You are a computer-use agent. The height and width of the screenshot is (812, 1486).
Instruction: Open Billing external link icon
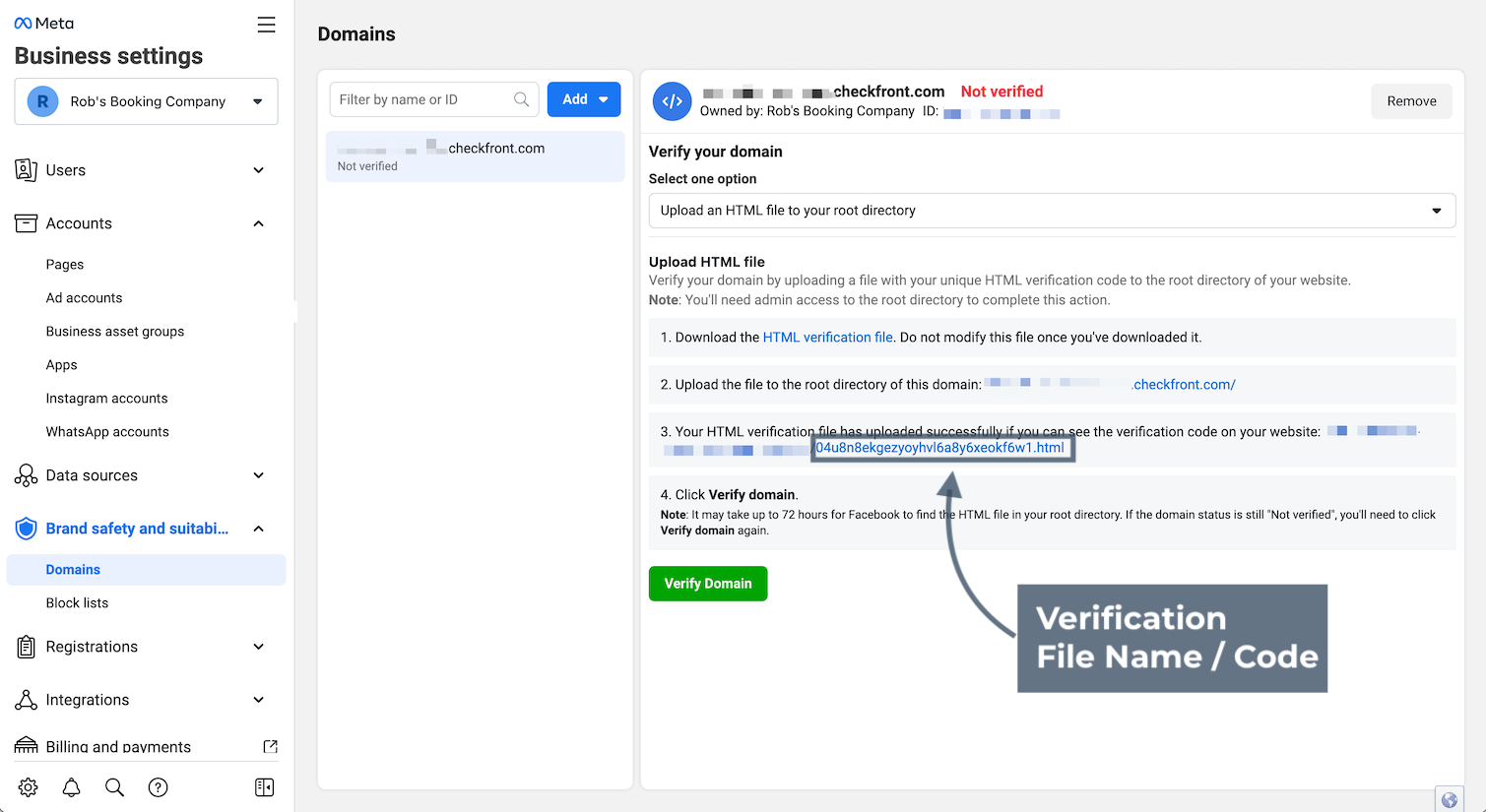(270, 746)
